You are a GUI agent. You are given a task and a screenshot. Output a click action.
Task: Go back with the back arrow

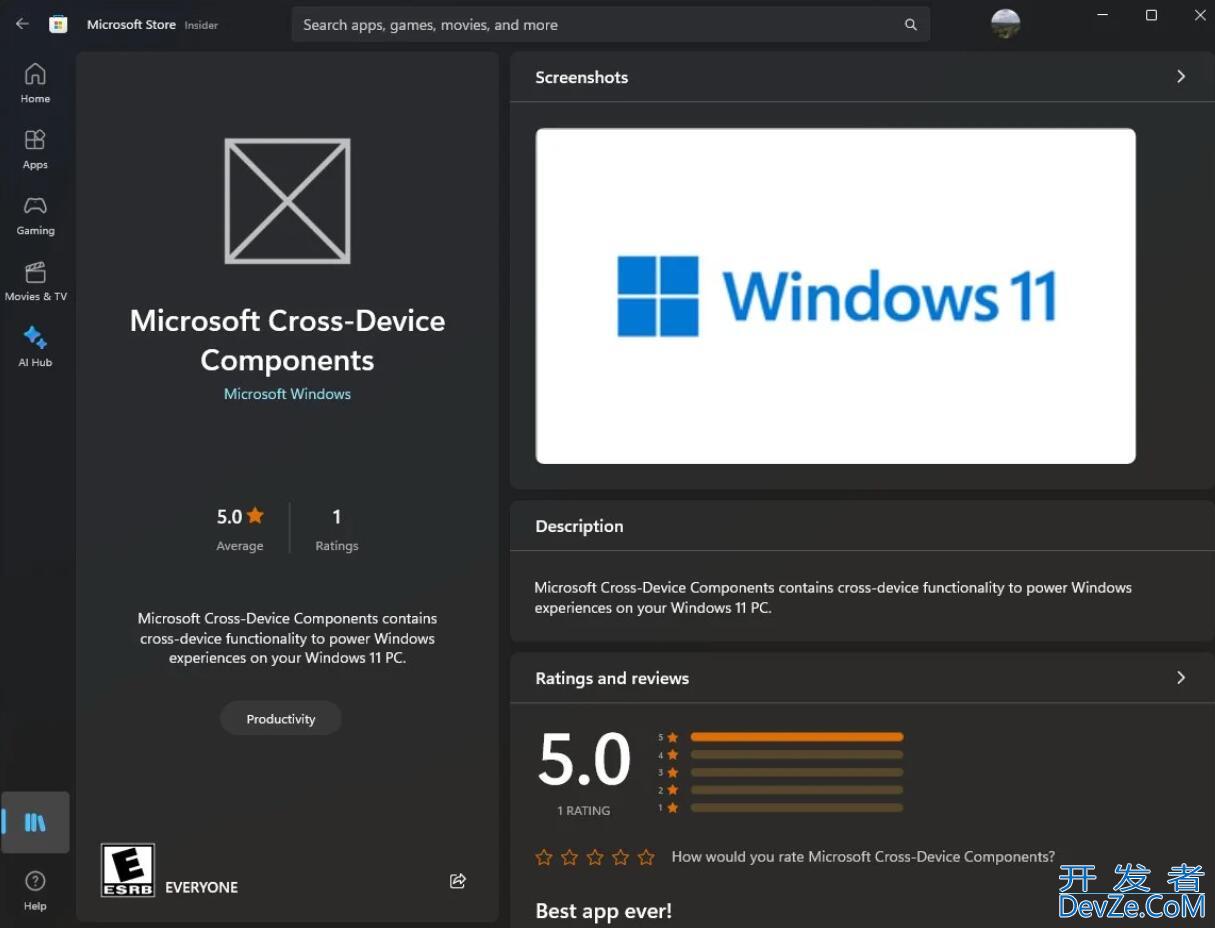(22, 24)
